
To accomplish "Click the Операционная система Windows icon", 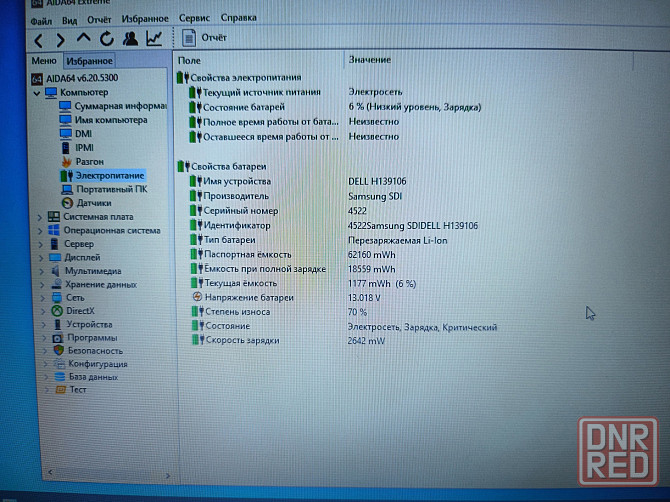I will 54,230.
